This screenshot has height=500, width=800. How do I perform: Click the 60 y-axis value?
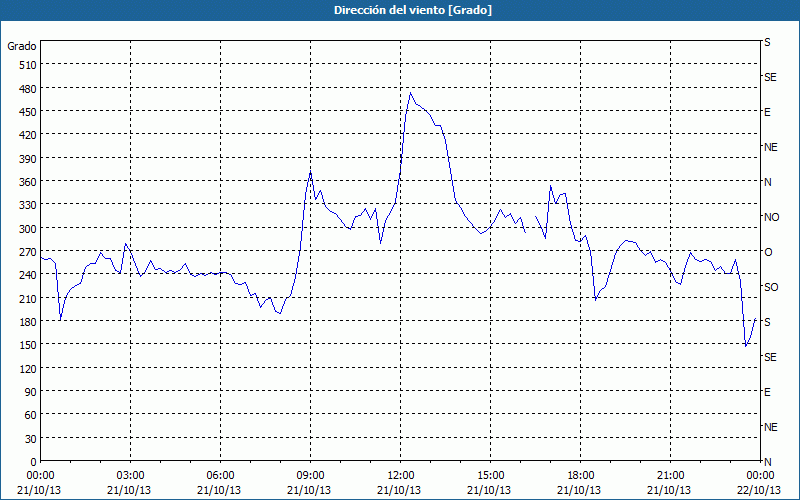31,415
